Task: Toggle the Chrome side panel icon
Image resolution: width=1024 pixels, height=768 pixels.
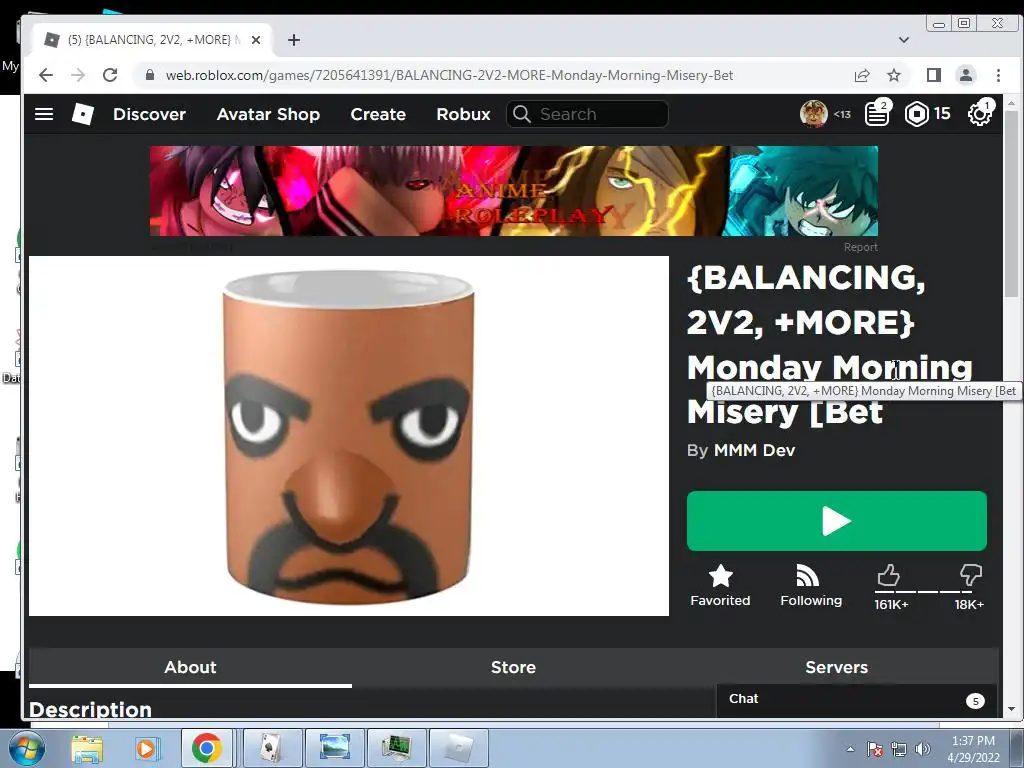Action: point(934,75)
